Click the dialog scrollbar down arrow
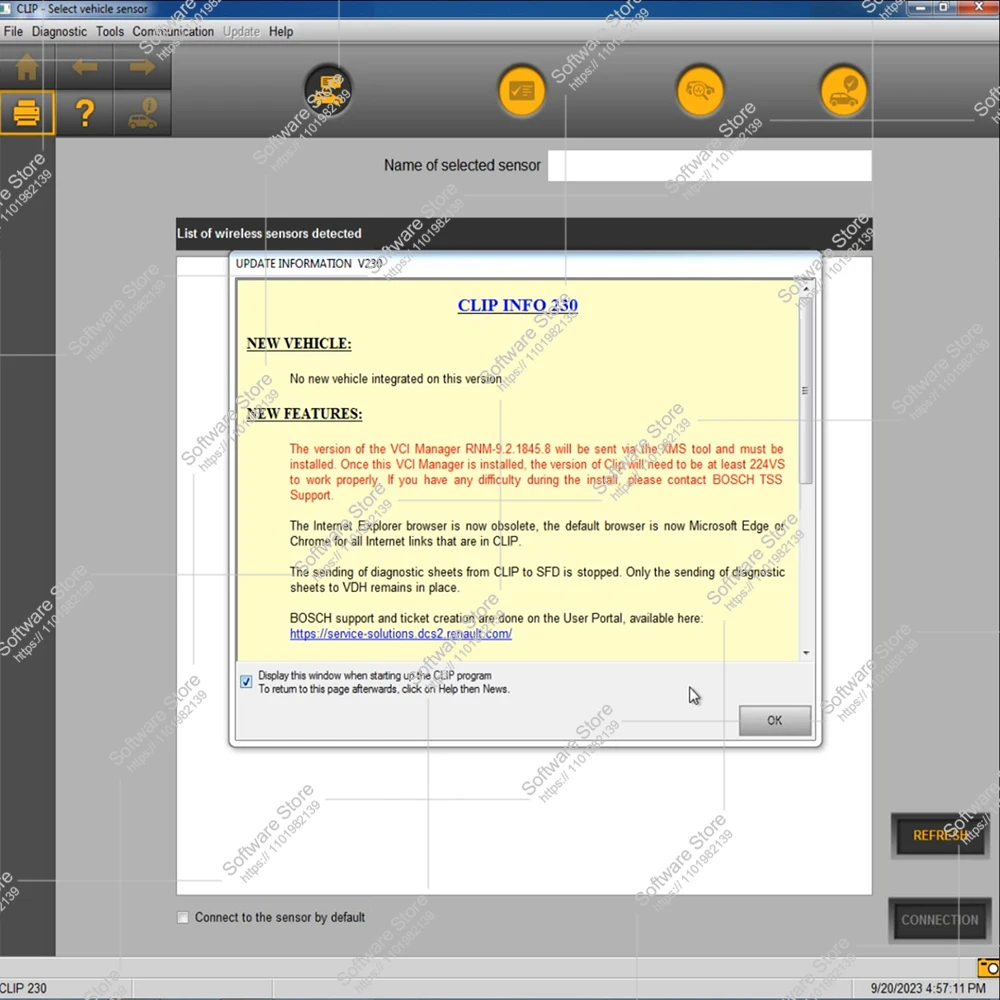 coord(806,652)
